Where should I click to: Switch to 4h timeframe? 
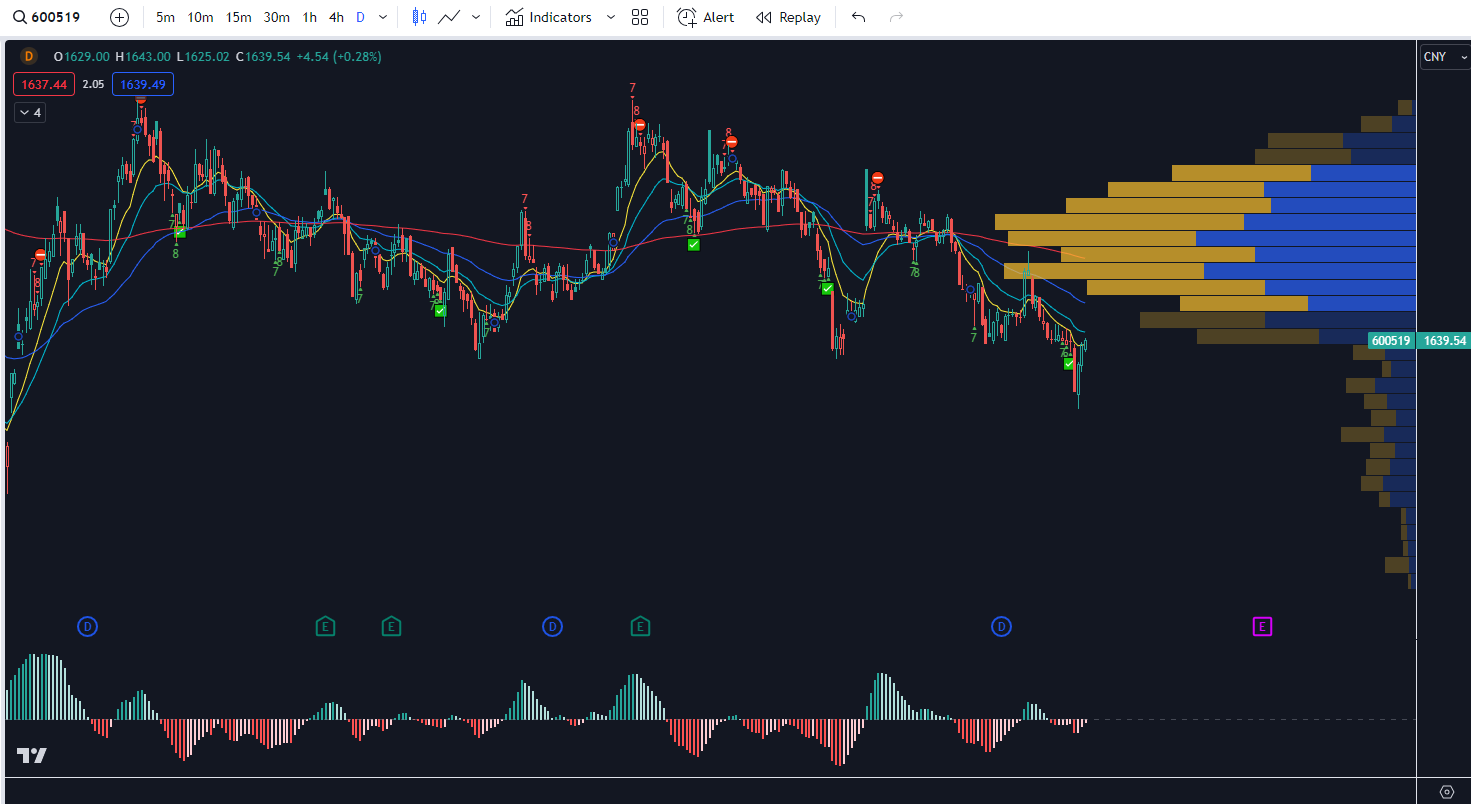tap(336, 17)
